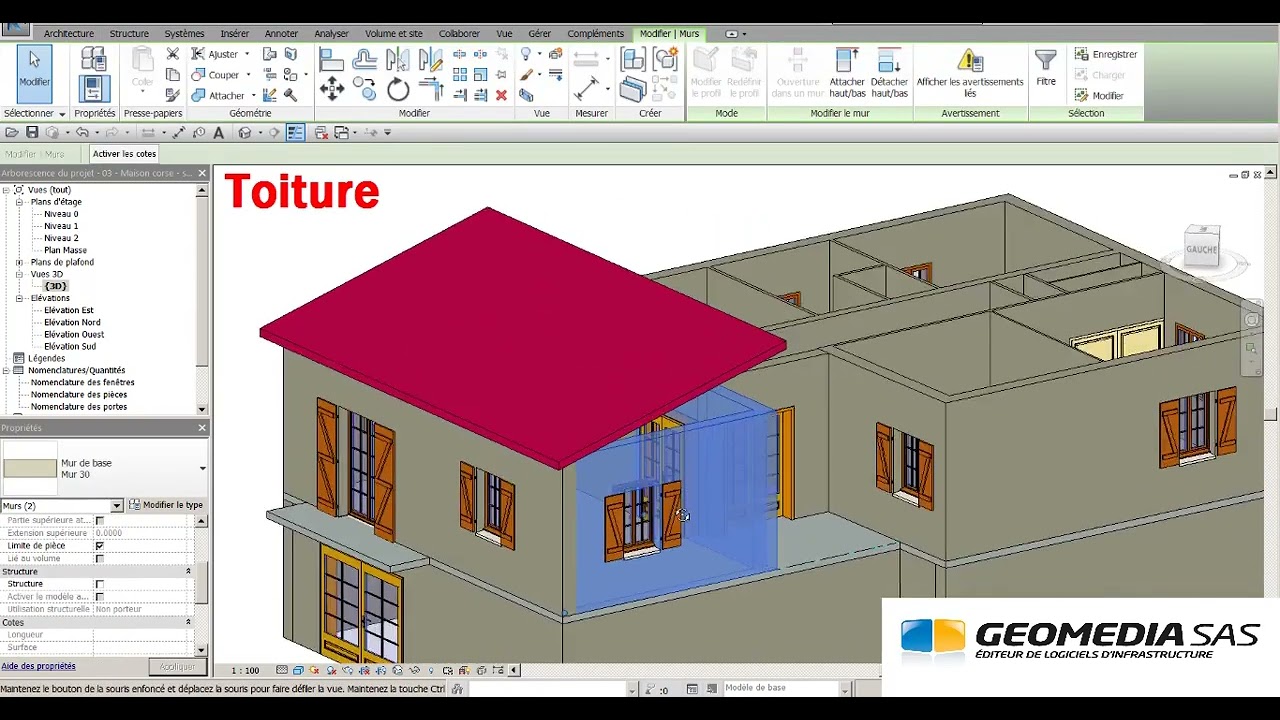Click the red Delete X icon

pos(501,95)
